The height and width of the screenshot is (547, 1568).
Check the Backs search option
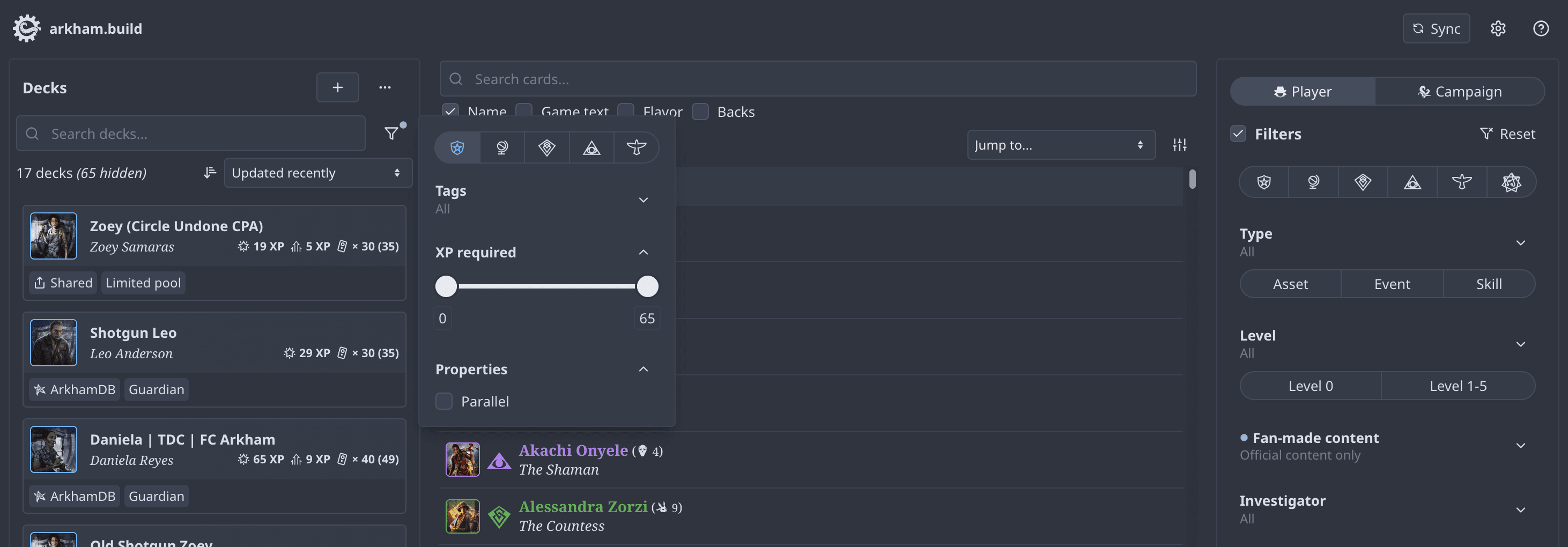pyautogui.click(x=700, y=112)
